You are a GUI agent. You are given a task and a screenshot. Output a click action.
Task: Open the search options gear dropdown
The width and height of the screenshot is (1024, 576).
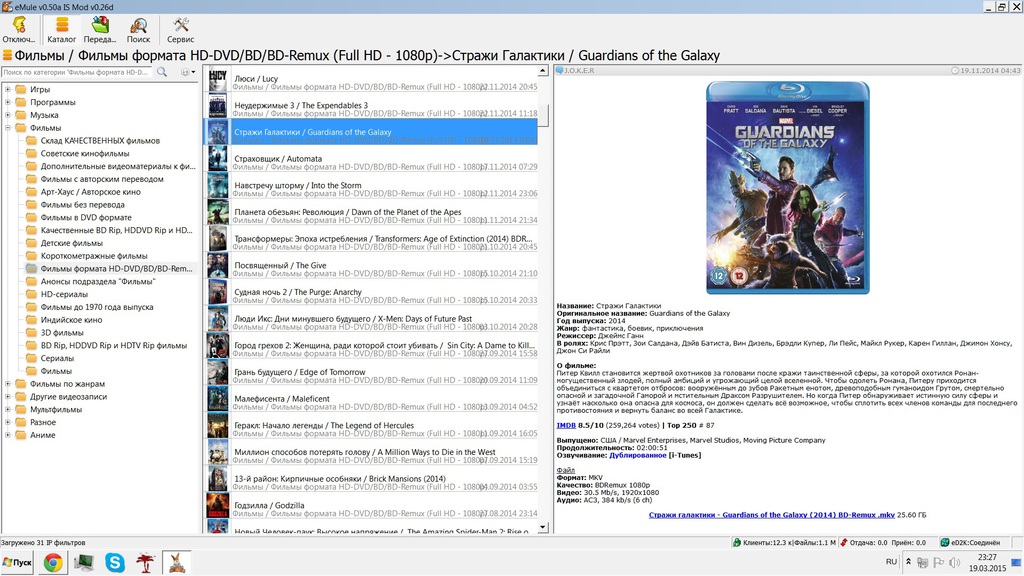[x=187, y=72]
